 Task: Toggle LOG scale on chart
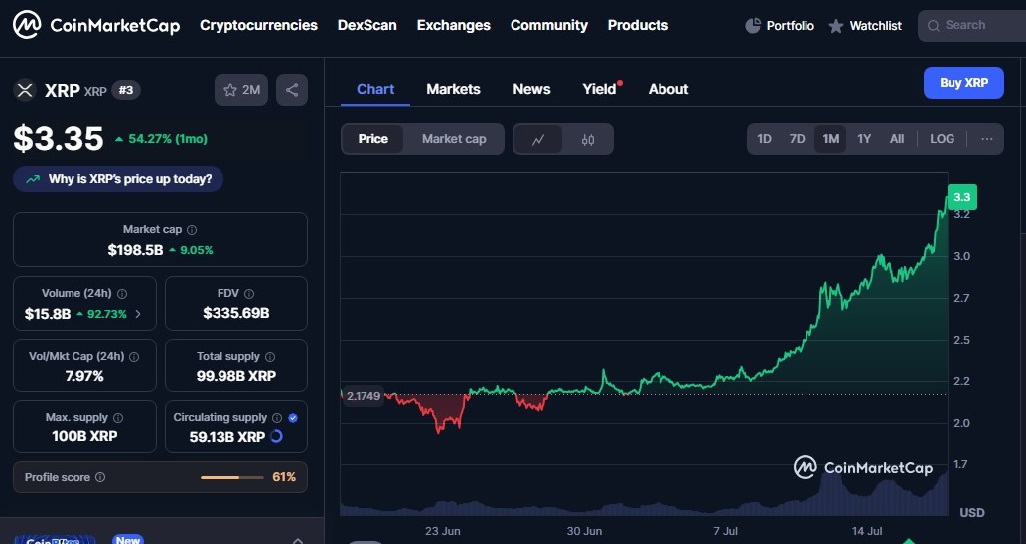pyautogui.click(x=942, y=139)
